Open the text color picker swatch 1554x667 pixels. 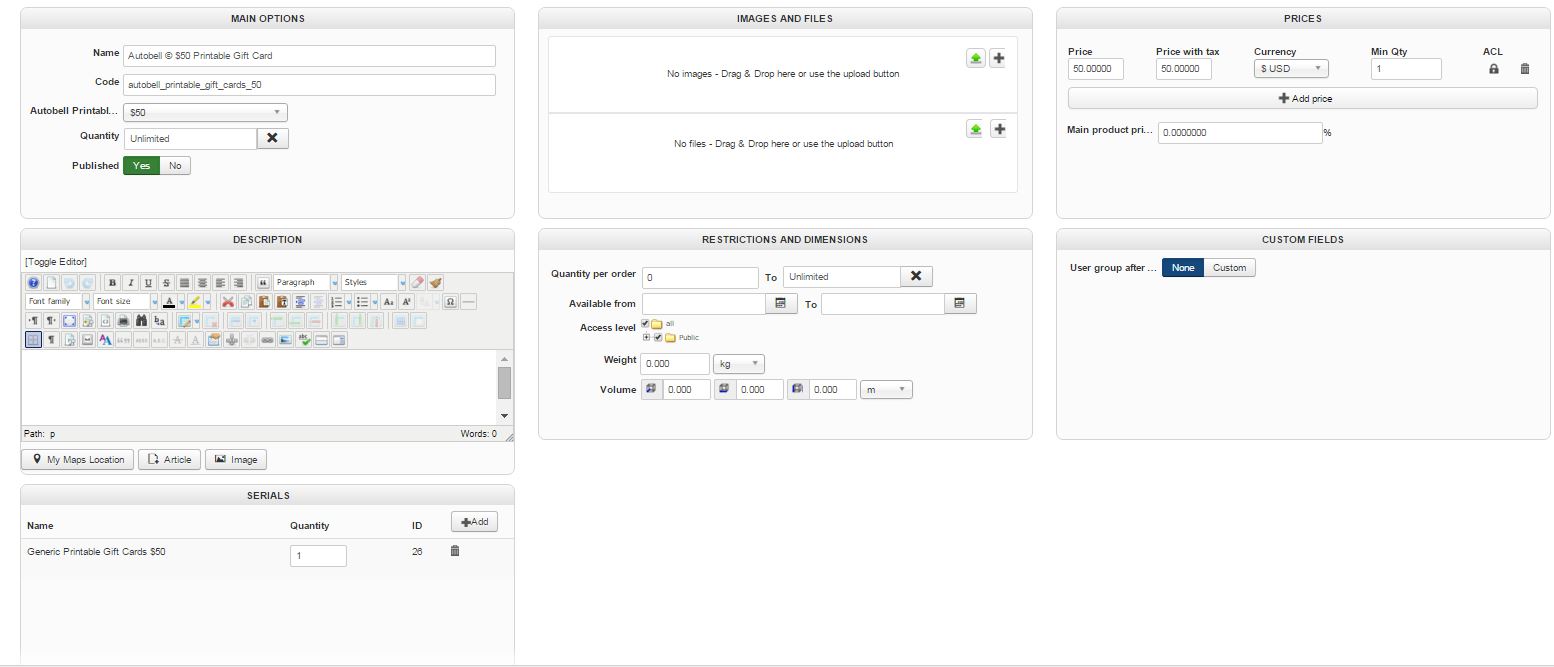[169, 302]
